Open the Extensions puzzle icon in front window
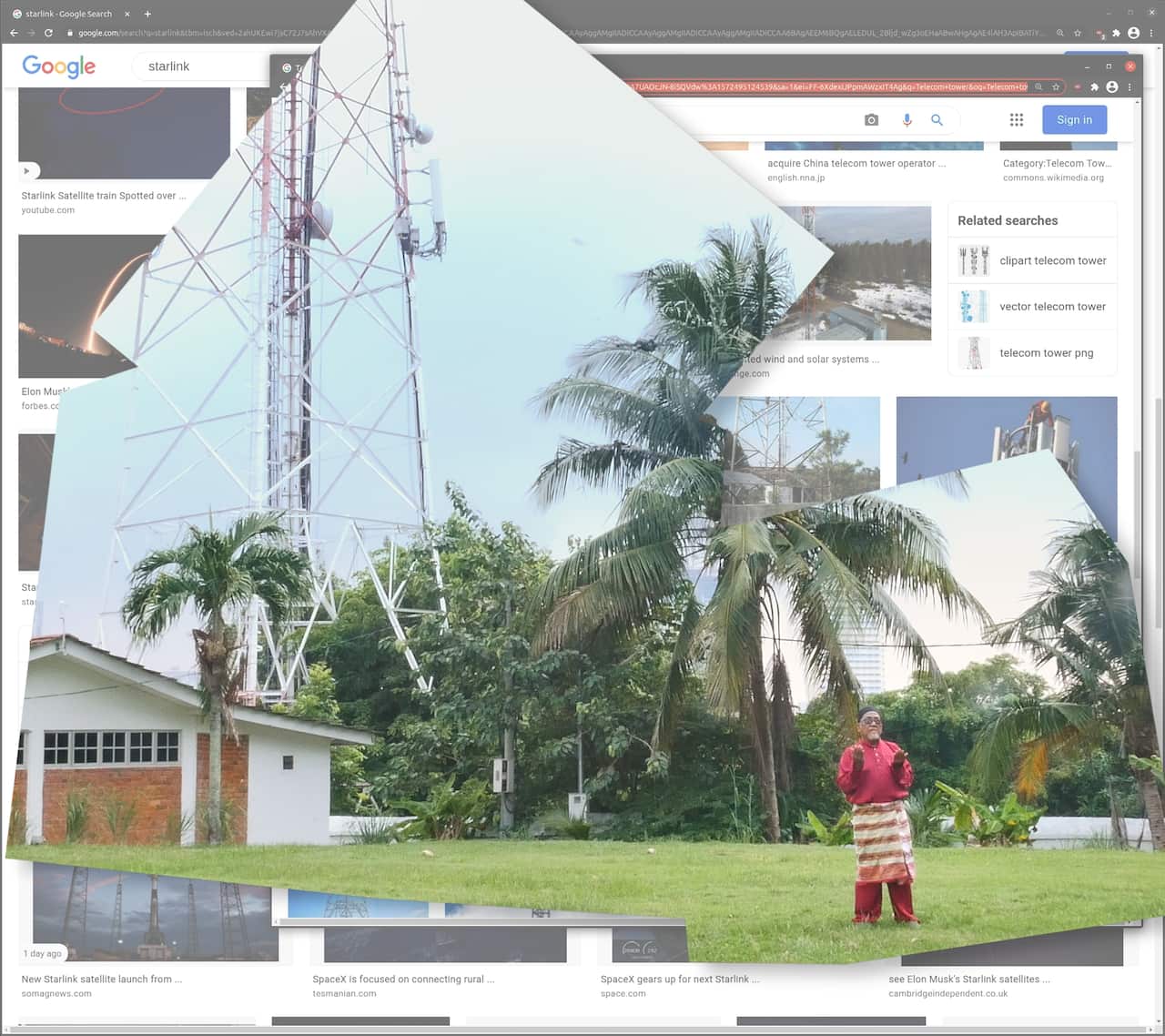 [x=1094, y=87]
